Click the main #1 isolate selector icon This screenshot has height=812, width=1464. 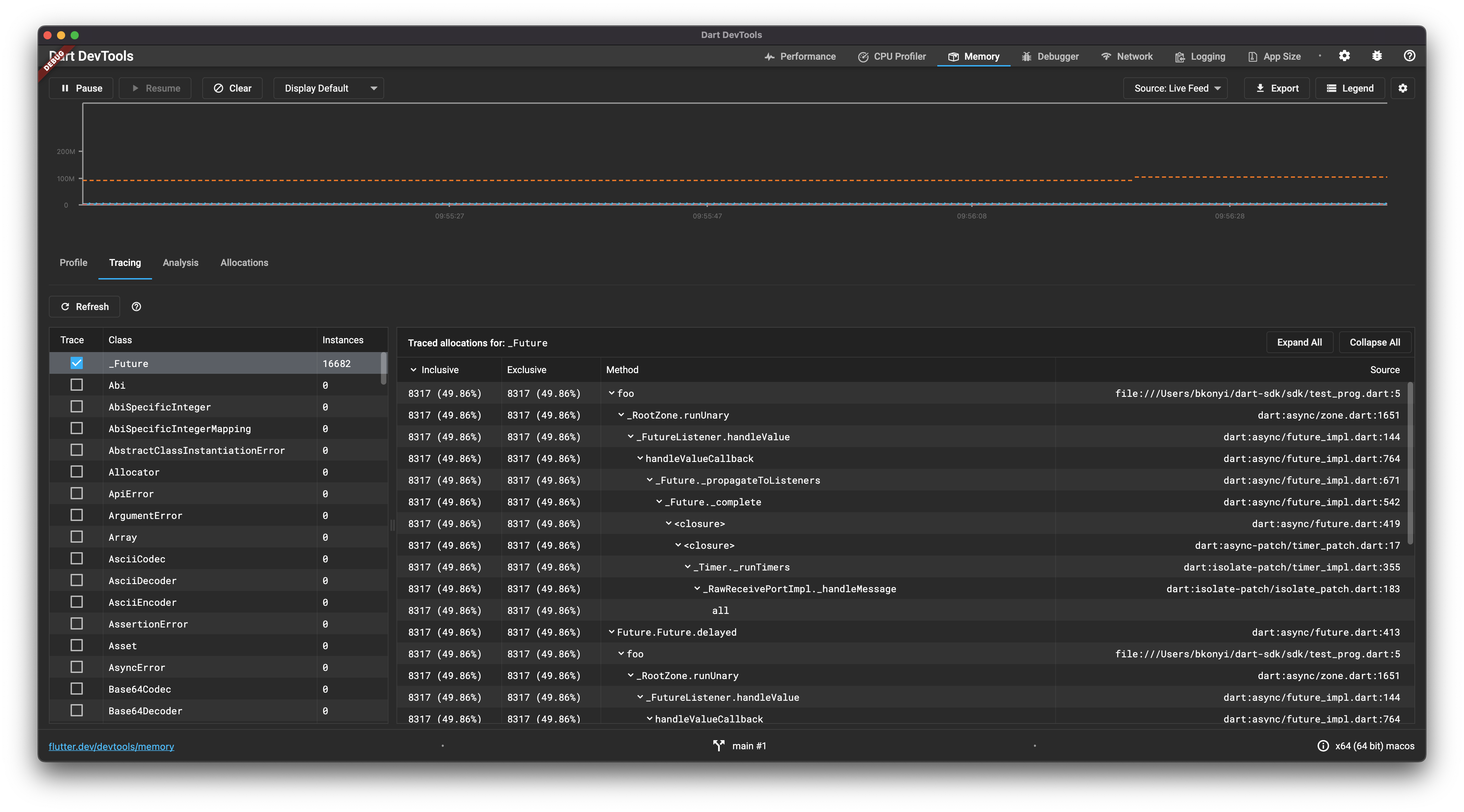[x=719, y=746]
